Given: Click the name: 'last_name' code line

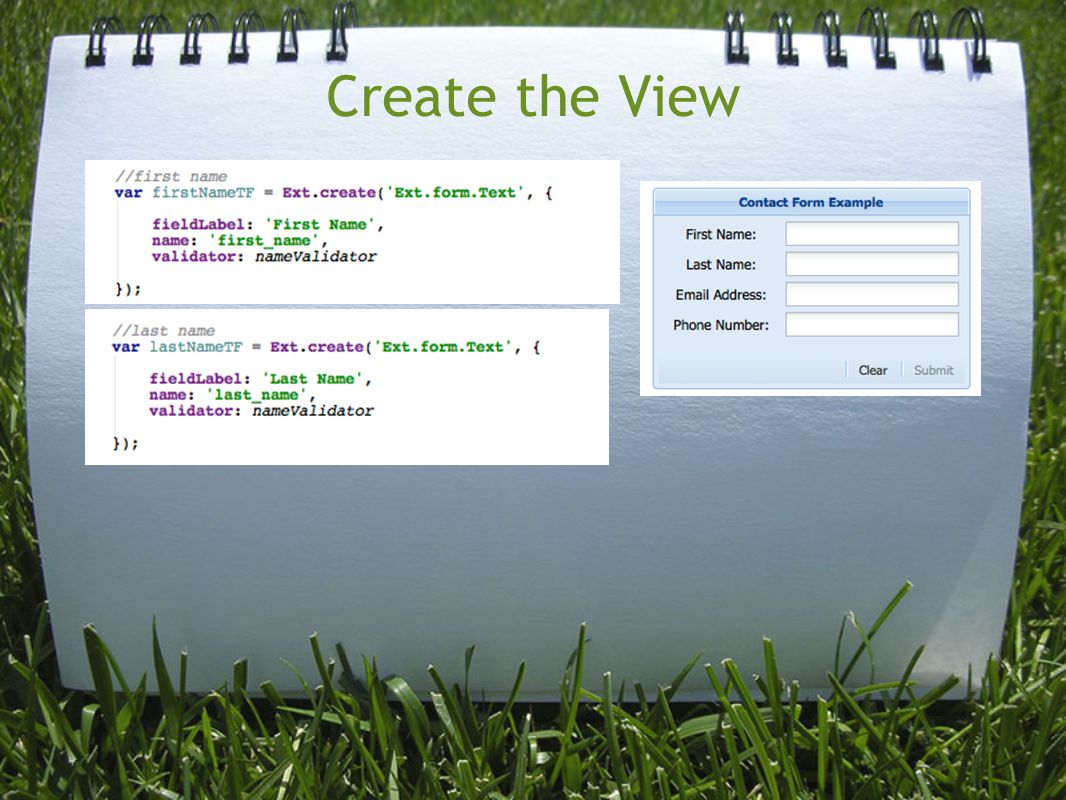Looking at the screenshot, I should point(232,395).
